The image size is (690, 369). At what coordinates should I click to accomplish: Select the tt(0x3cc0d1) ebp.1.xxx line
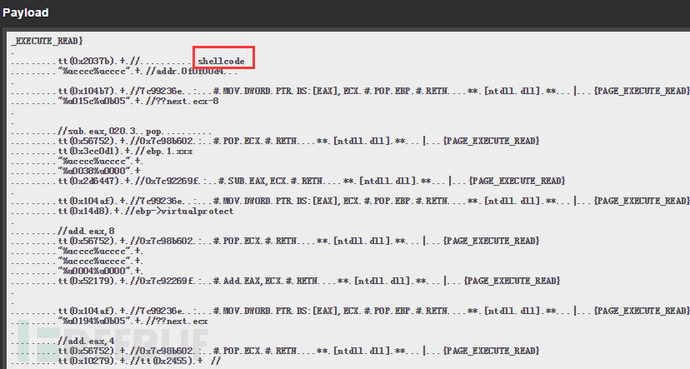pyautogui.click(x=125, y=151)
